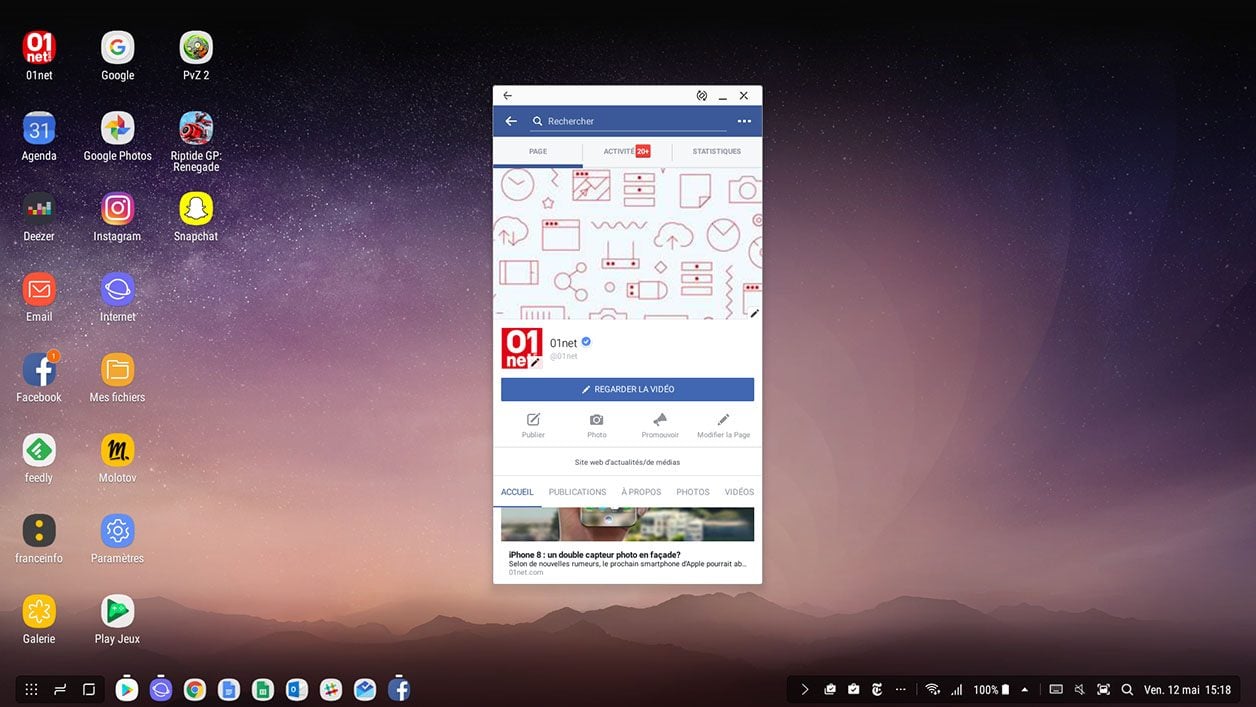Launch Chrome from the taskbar
1256x707 pixels.
pyautogui.click(x=195, y=689)
